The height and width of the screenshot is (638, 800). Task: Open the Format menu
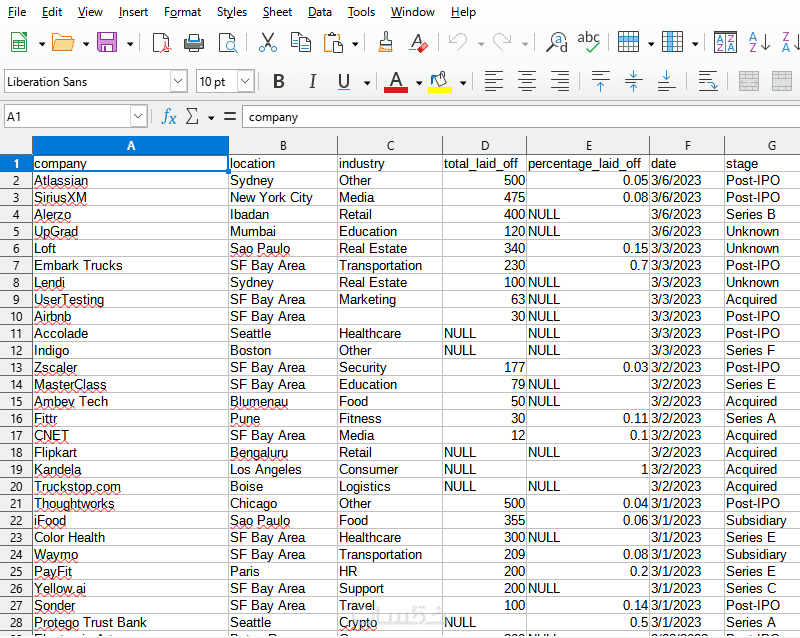[182, 12]
